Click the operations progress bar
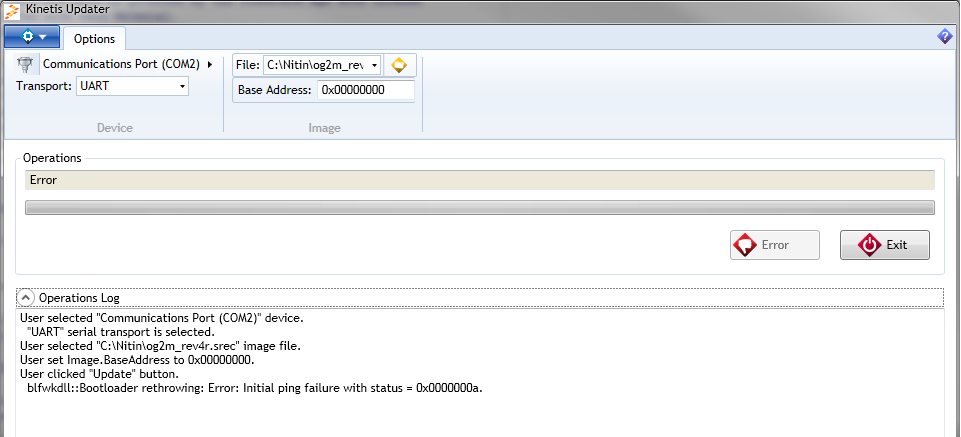 [x=480, y=208]
